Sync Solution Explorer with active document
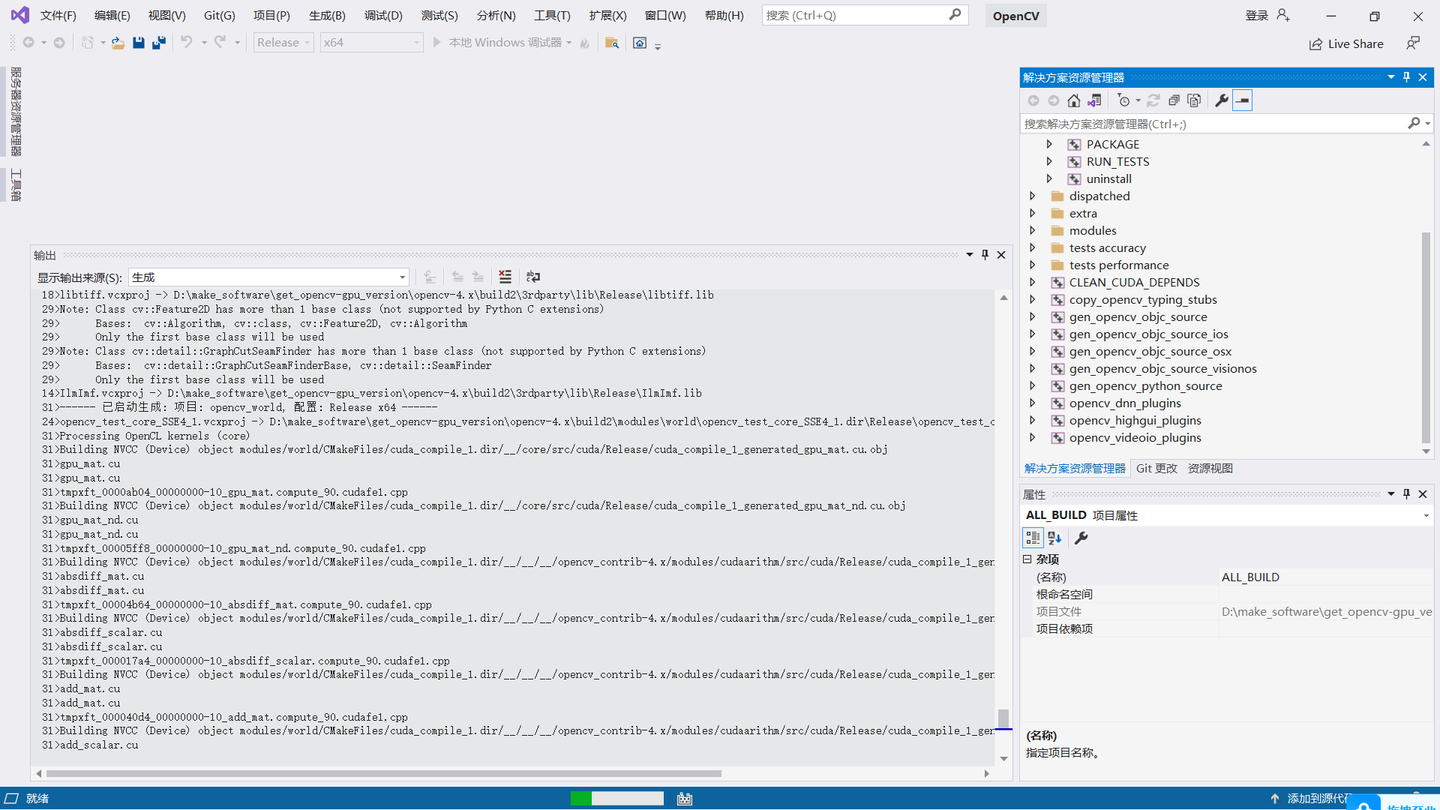This screenshot has width=1440, height=810. [x=1094, y=100]
